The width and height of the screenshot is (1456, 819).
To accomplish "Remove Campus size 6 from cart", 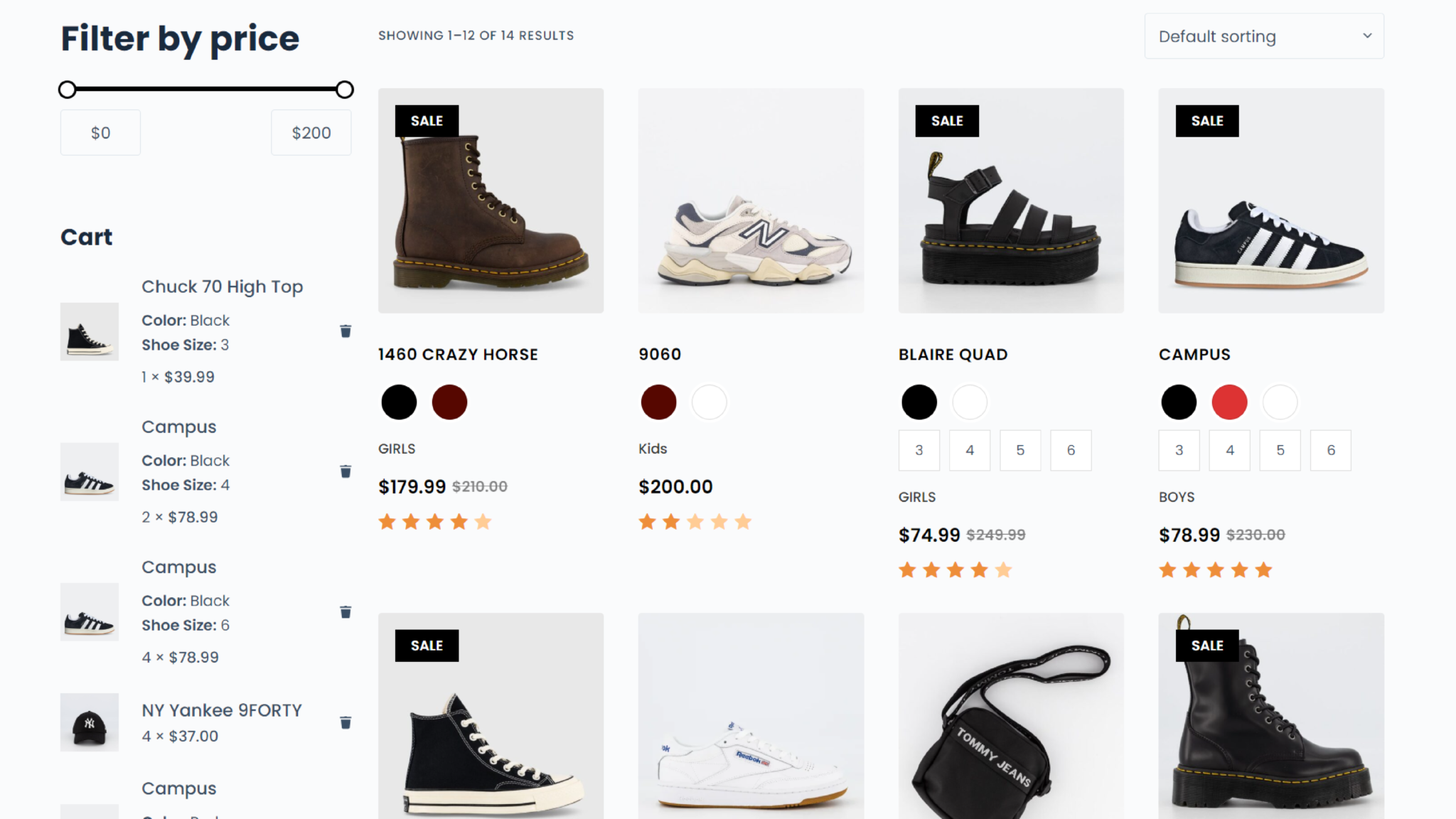I will pos(346,612).
